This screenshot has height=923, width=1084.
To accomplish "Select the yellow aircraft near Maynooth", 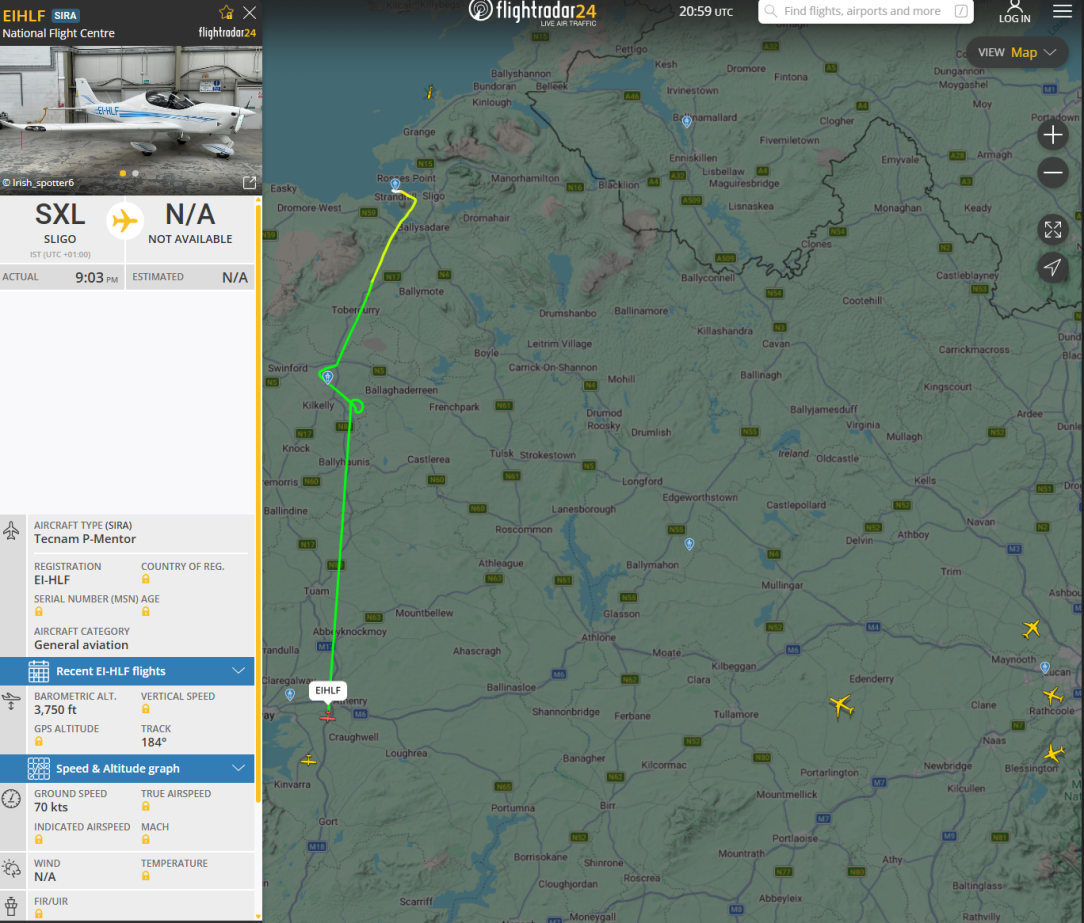I will (1031, 628).
